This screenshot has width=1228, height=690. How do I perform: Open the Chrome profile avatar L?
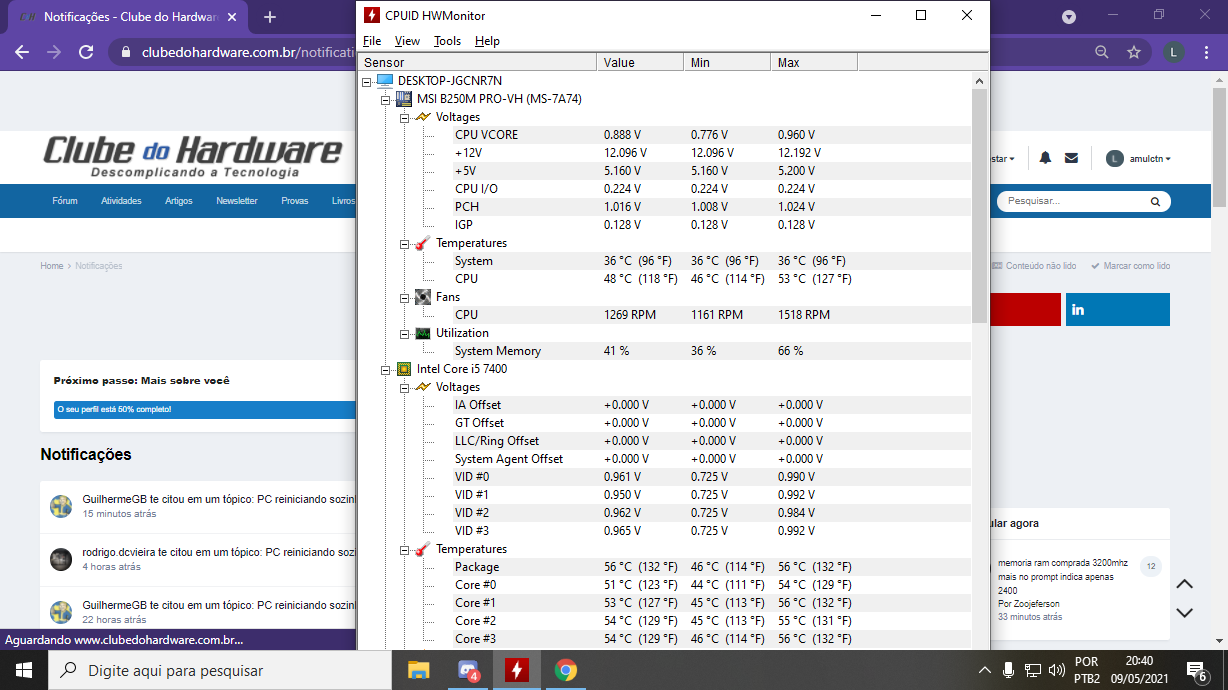[1175, 52]
